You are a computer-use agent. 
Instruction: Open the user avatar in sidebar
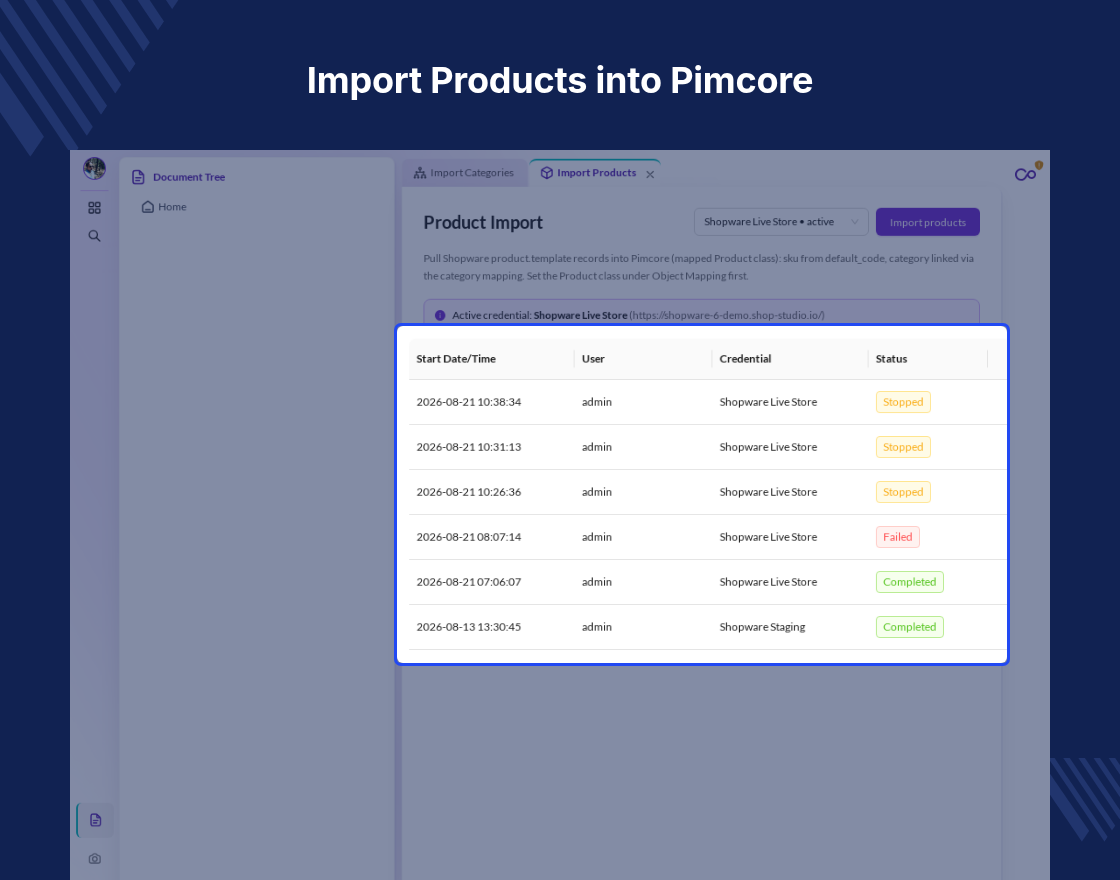[94, 169]
